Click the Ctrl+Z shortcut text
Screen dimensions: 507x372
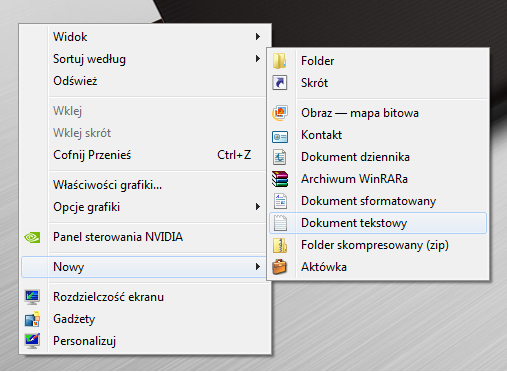tap(234, 155)
